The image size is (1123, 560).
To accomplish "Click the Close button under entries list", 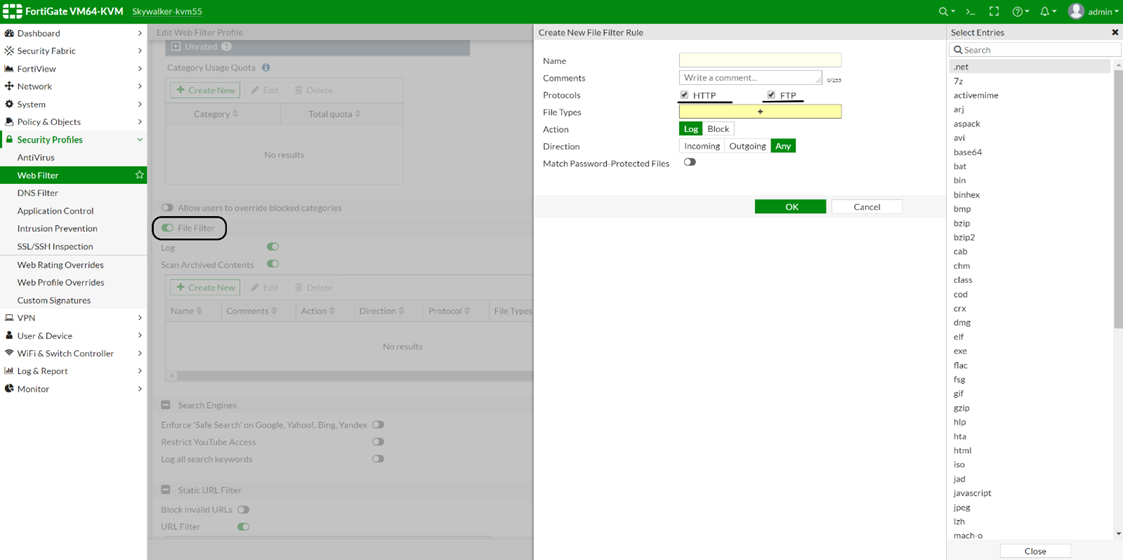I will (x=1036, y=551).
